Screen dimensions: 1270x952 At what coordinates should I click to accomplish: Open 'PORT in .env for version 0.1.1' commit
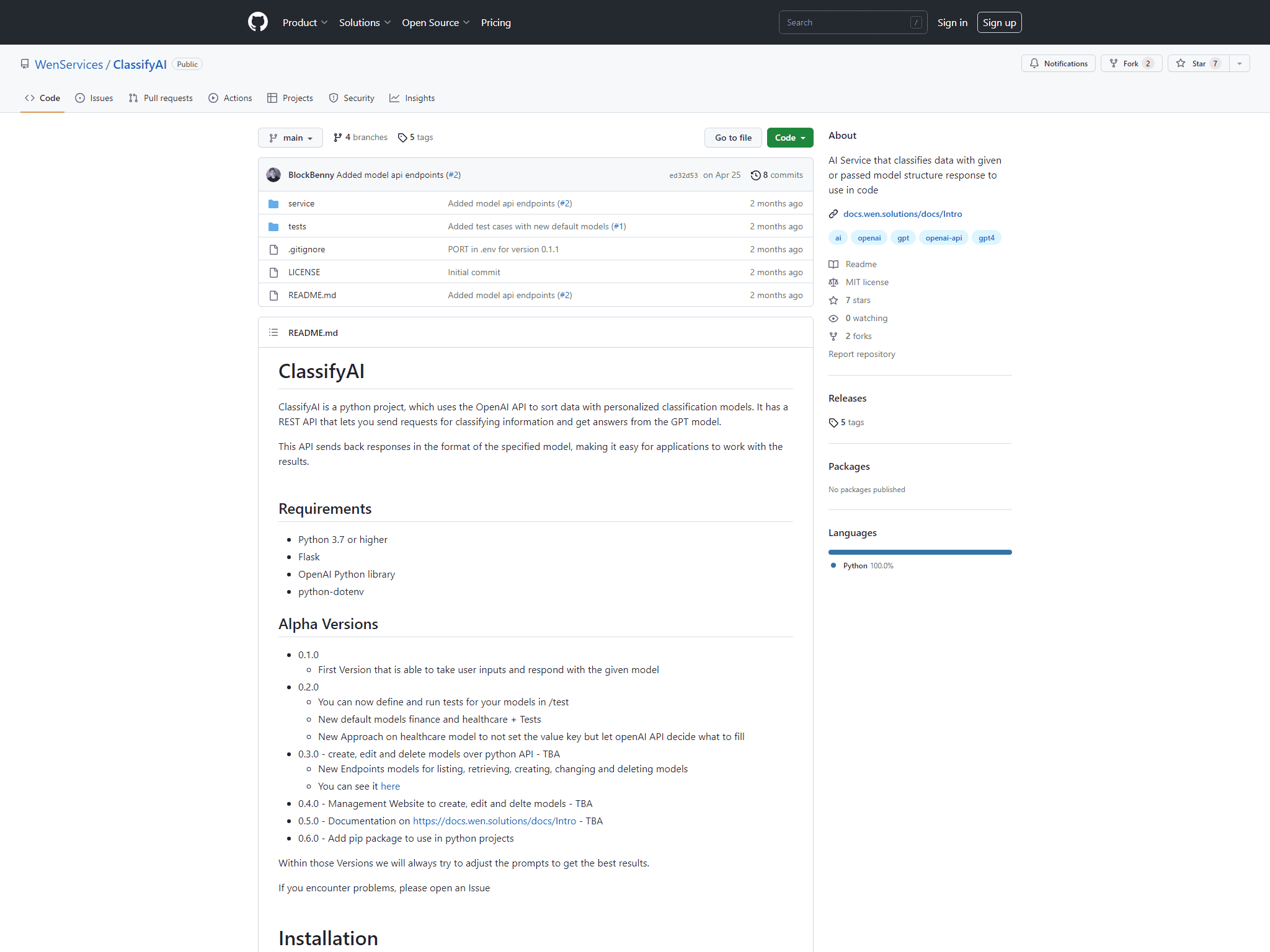[x=503, y=249]
